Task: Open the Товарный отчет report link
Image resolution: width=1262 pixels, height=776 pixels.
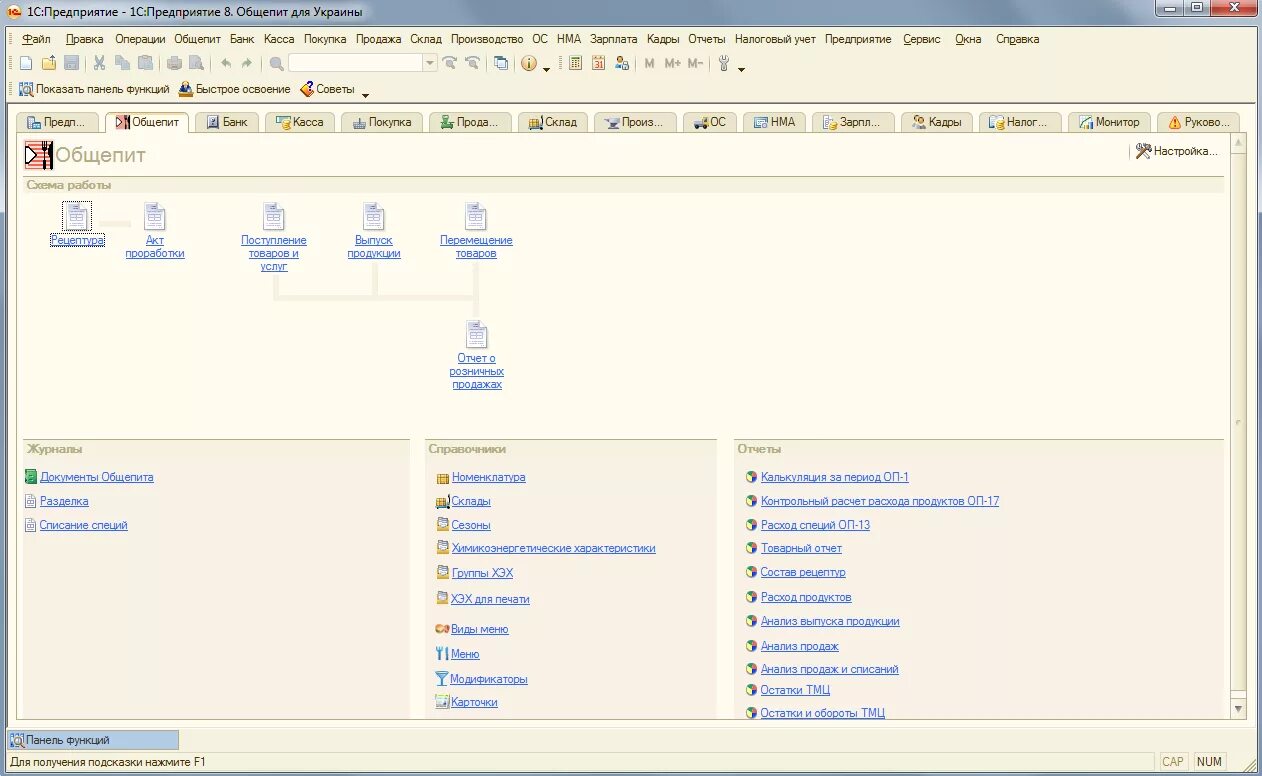Action: [801, 548]
